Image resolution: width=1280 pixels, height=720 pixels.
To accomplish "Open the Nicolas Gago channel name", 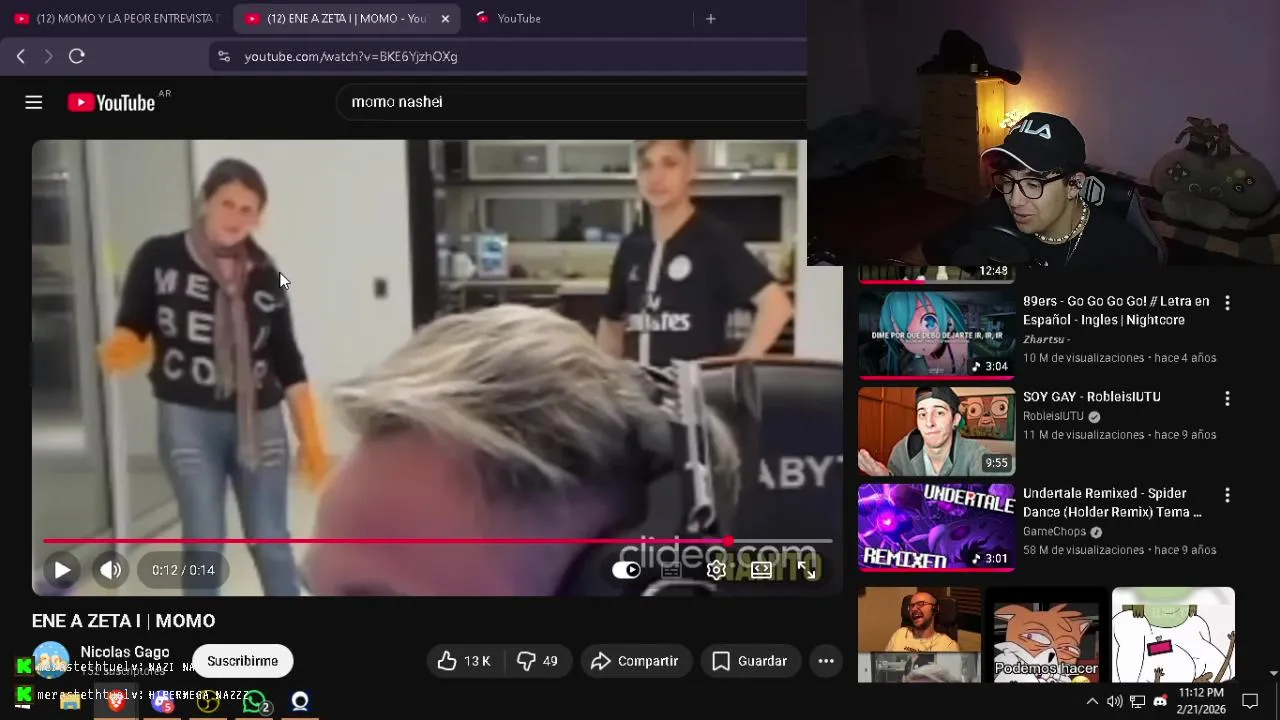I will click(x=125, y=652).
